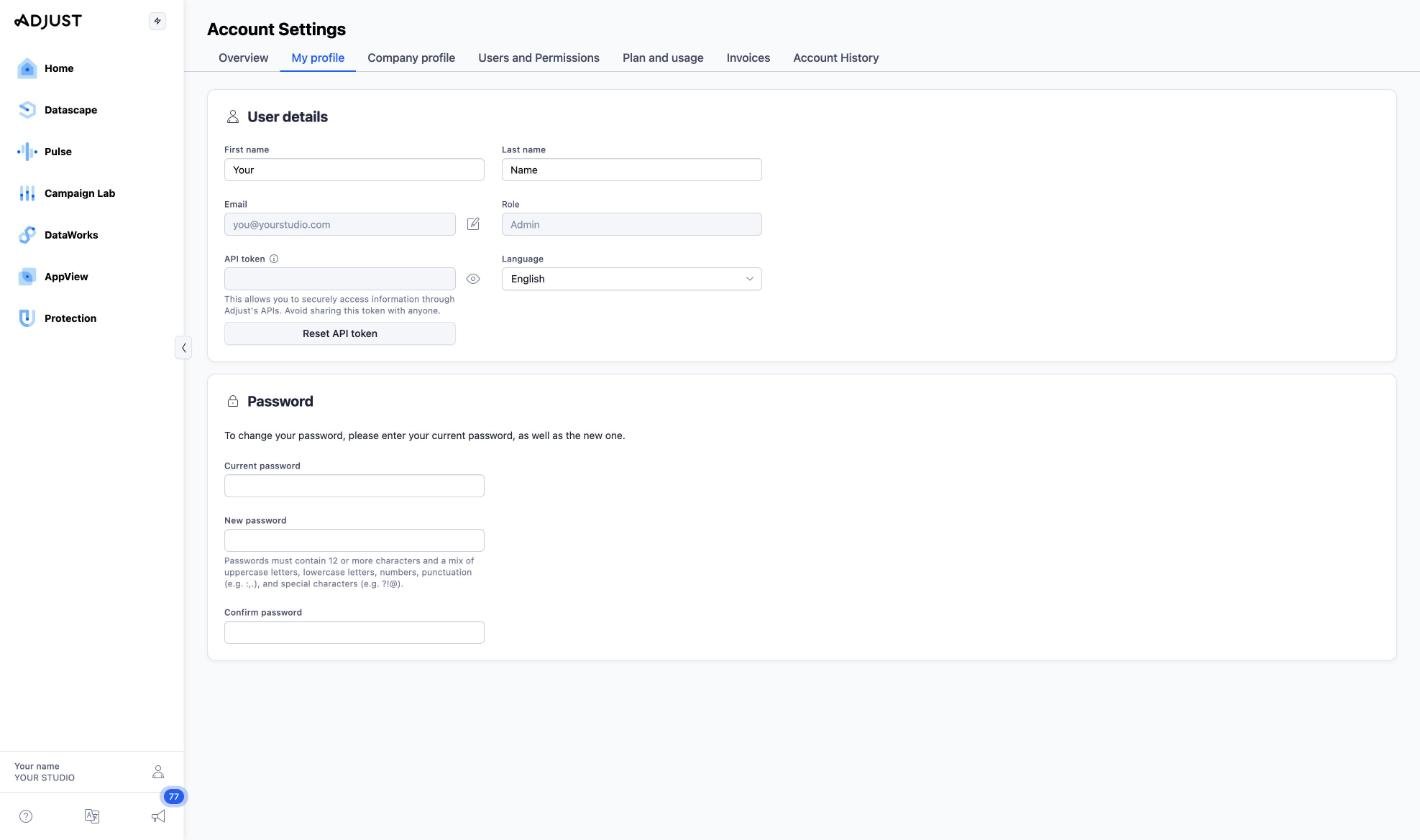Click the lightning icon beside the Adjust logo

[157, 21]
